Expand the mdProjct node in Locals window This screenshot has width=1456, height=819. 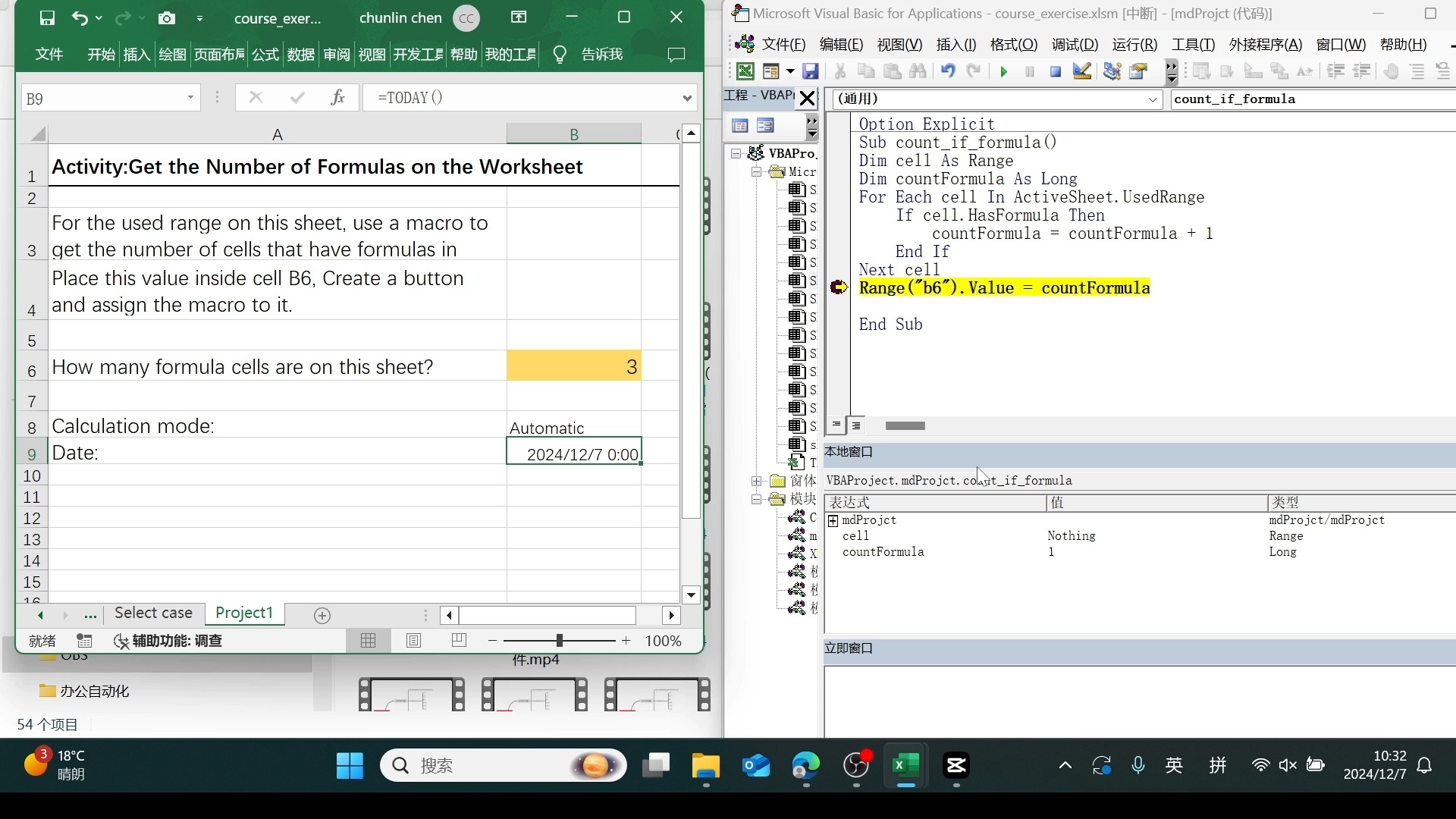(833, 520)
